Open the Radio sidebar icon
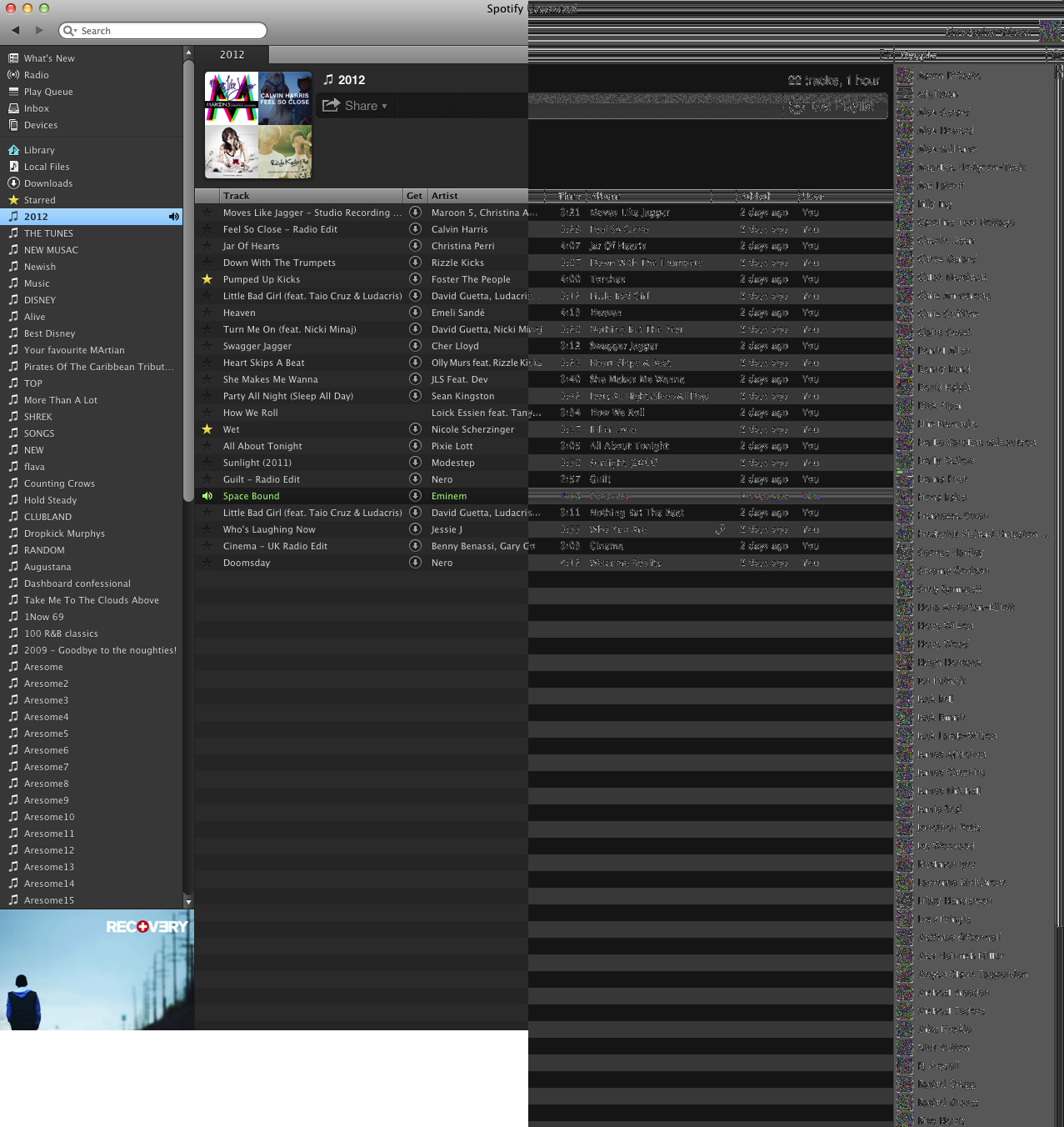The height and width of the screenshot is (1127, 1064). [x=13, y=75]
